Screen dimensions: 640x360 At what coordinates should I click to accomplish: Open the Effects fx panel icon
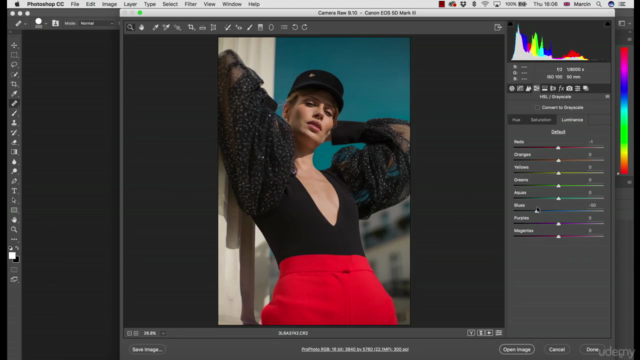[x=561, y=88]
